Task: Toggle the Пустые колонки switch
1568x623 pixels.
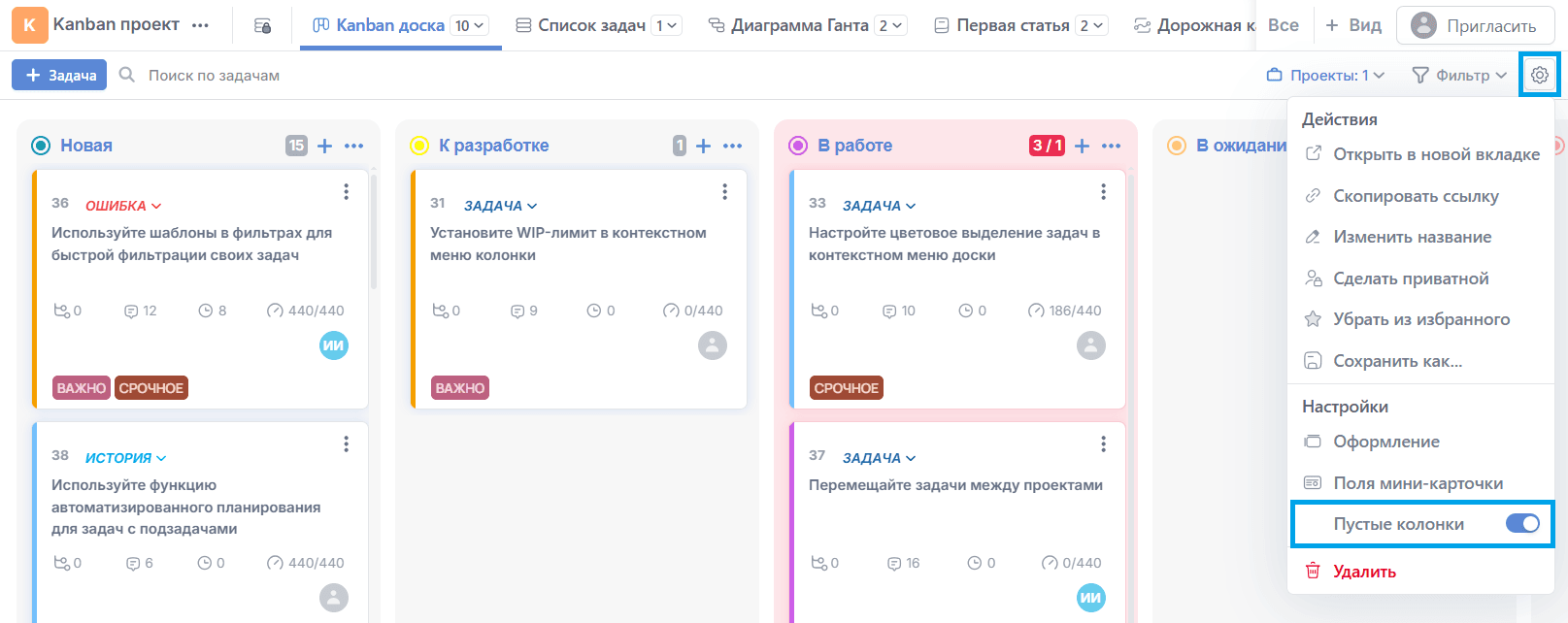Action: [x=1521, y=524]
